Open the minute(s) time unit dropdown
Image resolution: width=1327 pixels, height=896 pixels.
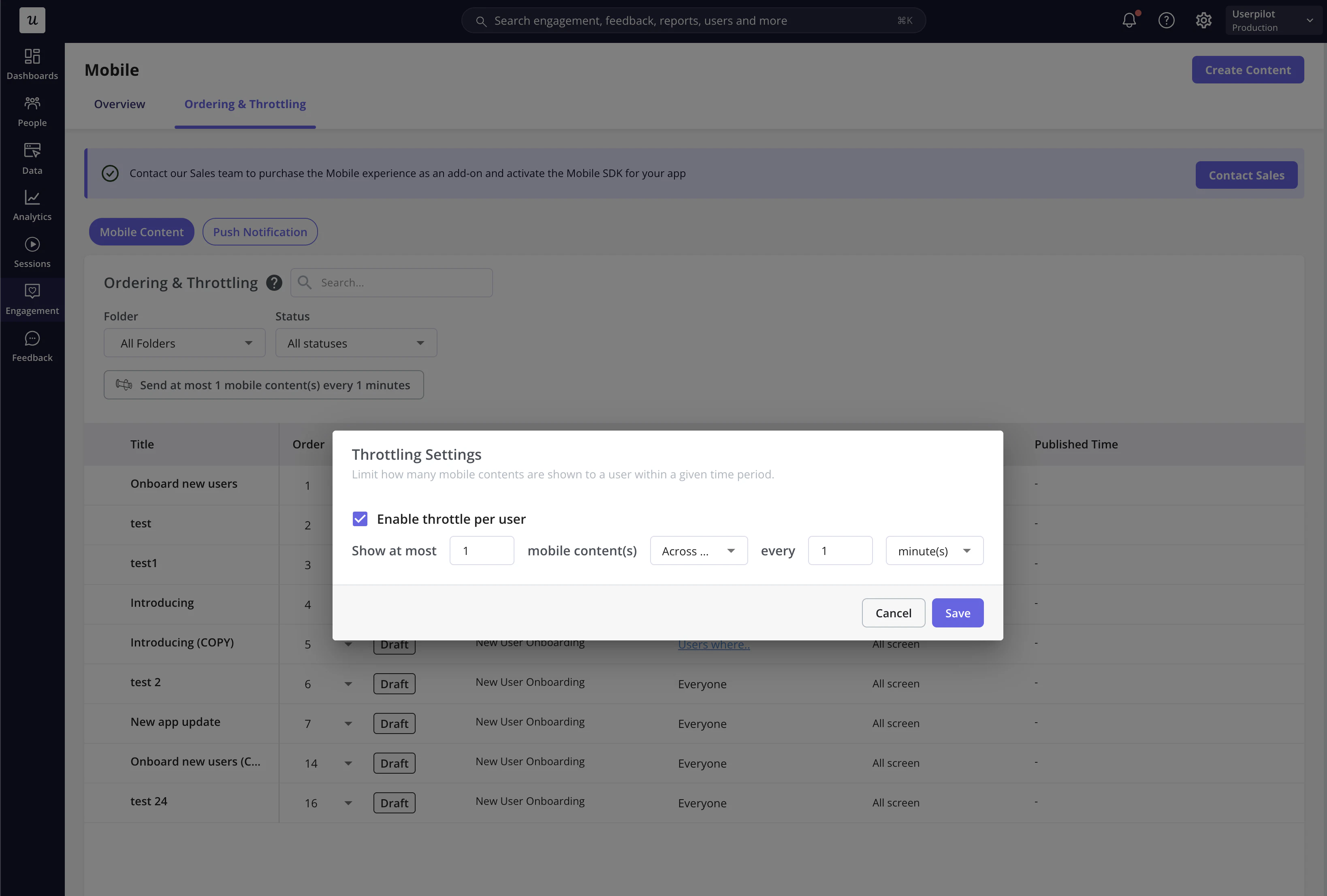[x=934, y=550]
